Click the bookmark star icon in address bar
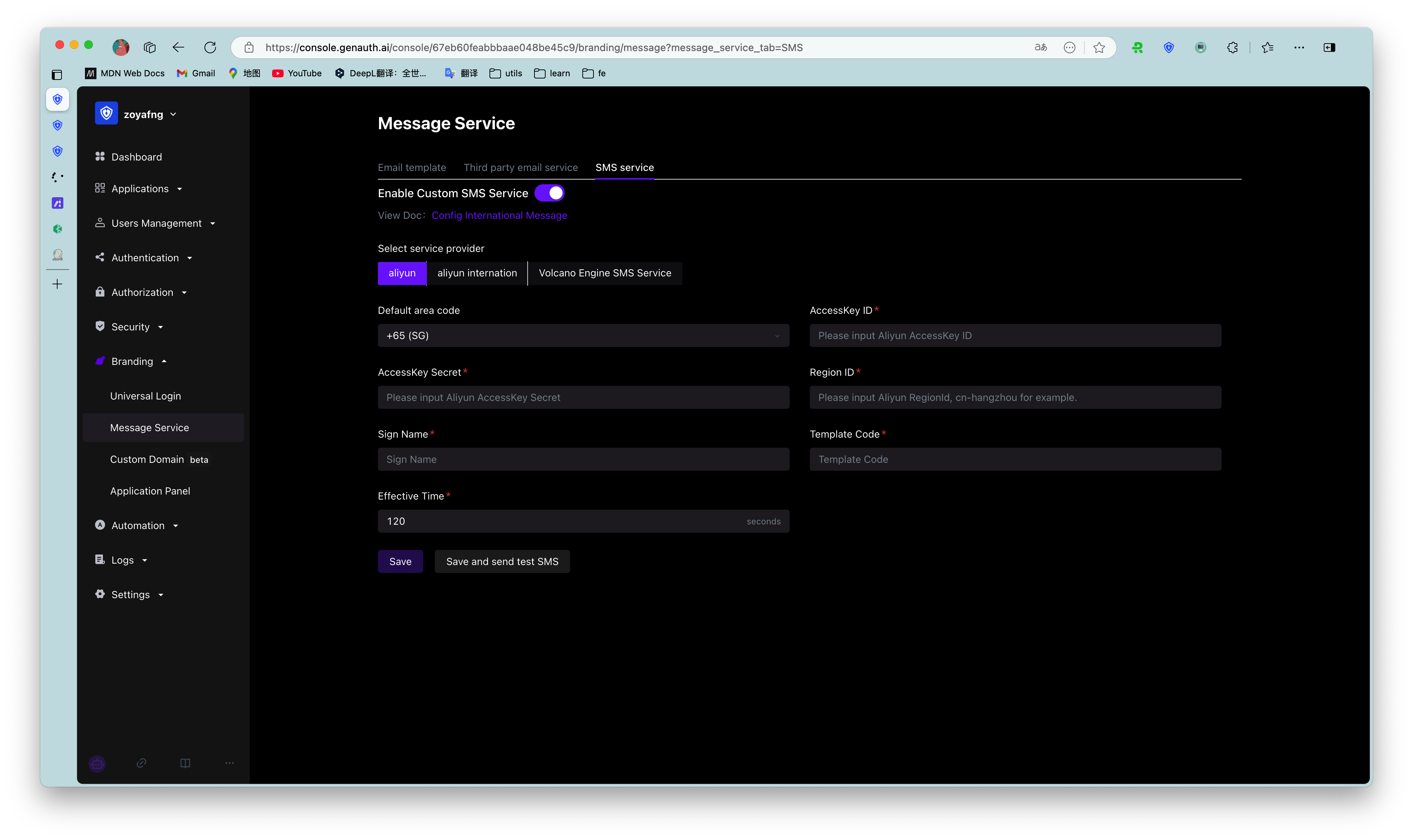This screenshot has height=840, width=1413. (1099, 48)
